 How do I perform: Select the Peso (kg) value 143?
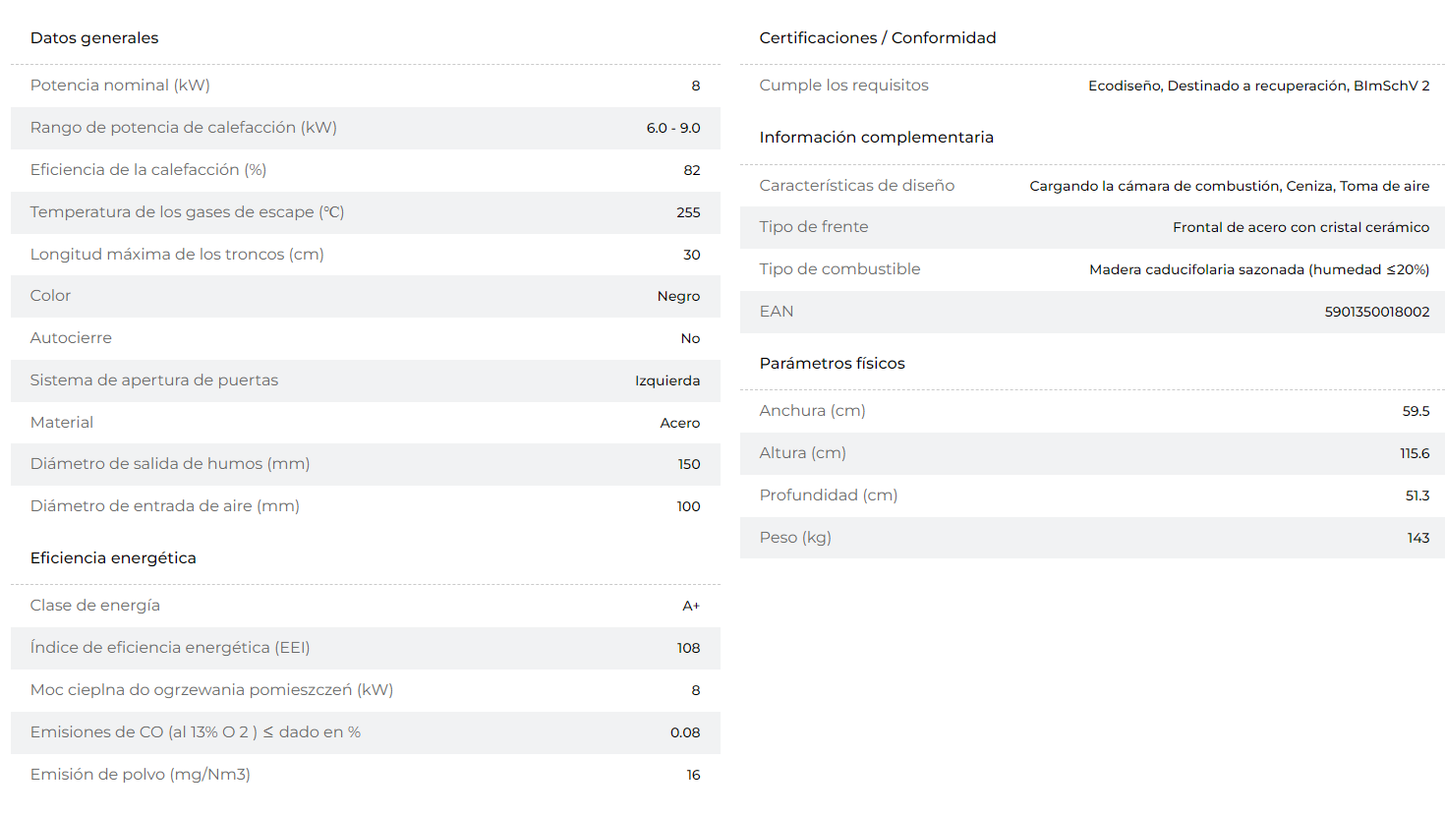[1419, 538]
